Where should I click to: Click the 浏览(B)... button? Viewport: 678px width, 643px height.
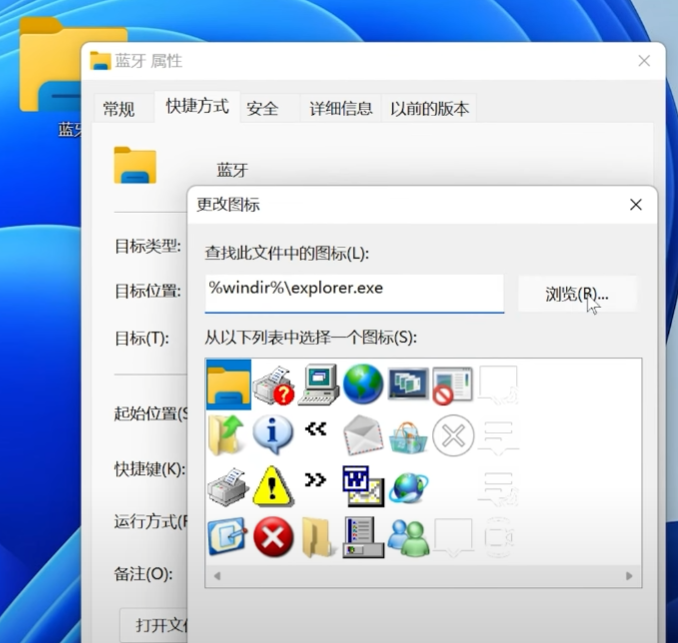pos(577,294)
